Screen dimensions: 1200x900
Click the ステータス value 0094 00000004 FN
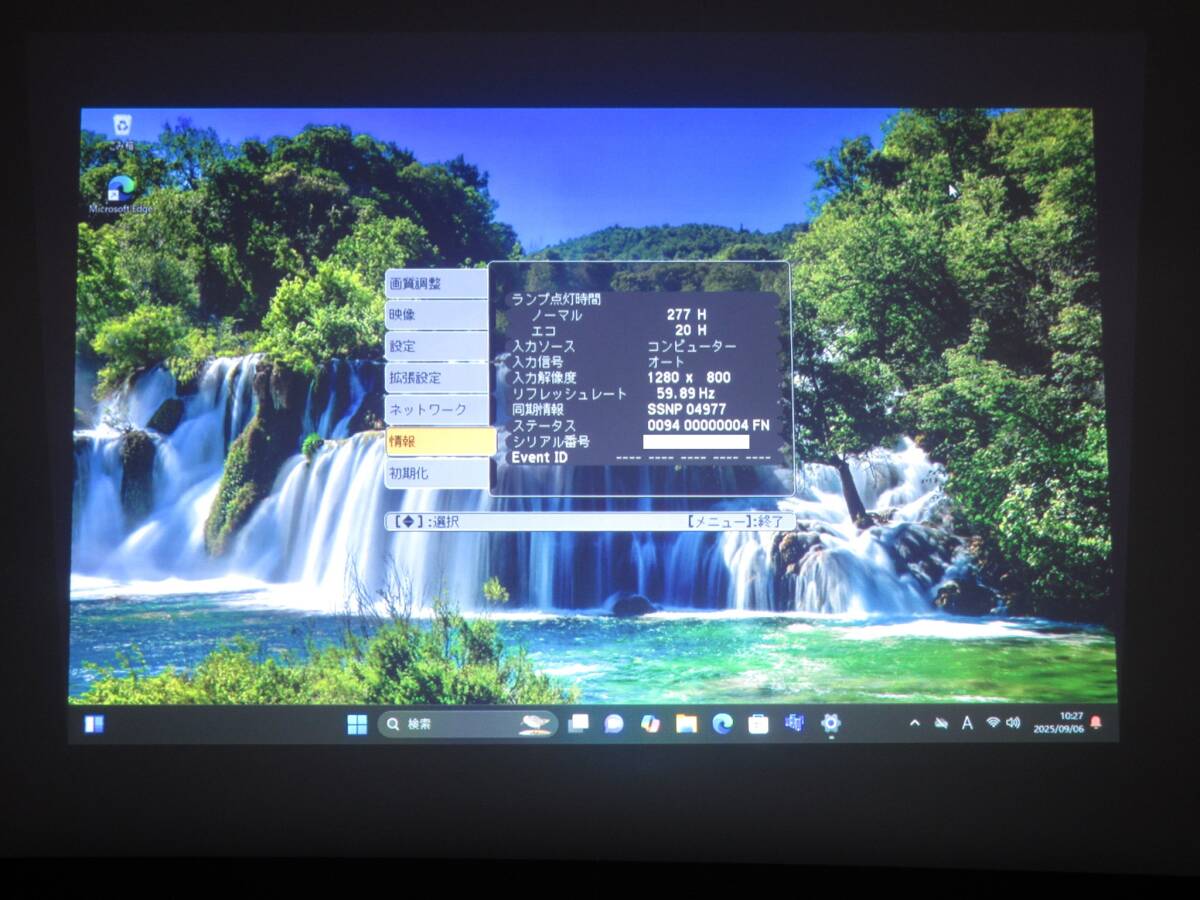coord(709,426)
